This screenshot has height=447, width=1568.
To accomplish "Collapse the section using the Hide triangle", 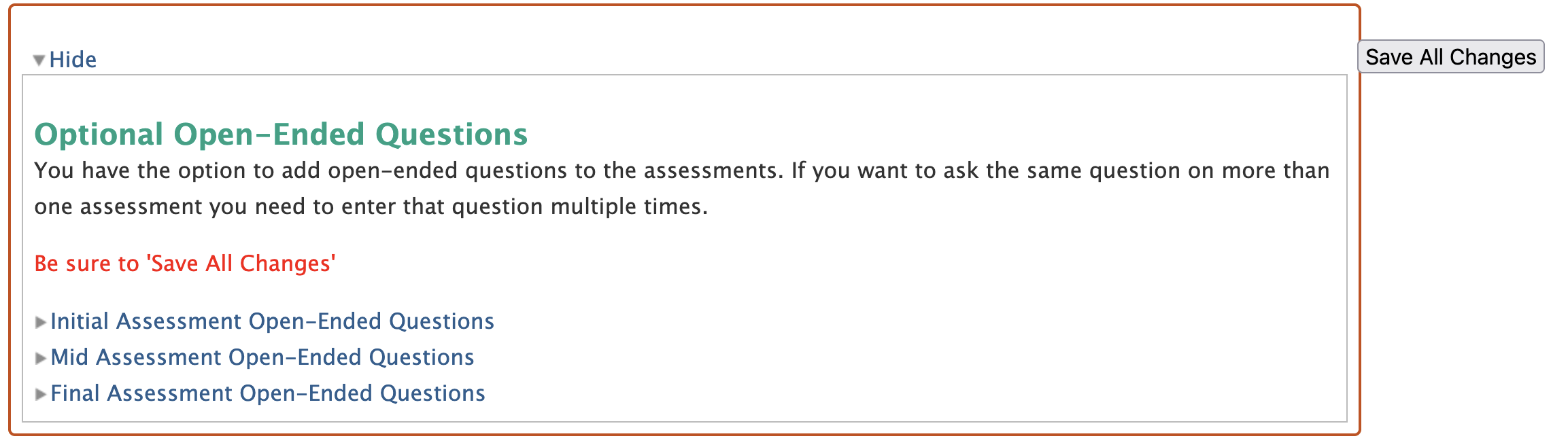I will (39, 60).
